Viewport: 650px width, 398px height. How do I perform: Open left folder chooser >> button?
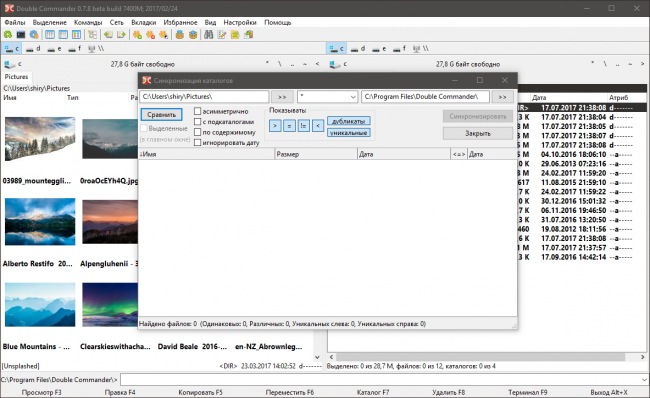[282, 97]
